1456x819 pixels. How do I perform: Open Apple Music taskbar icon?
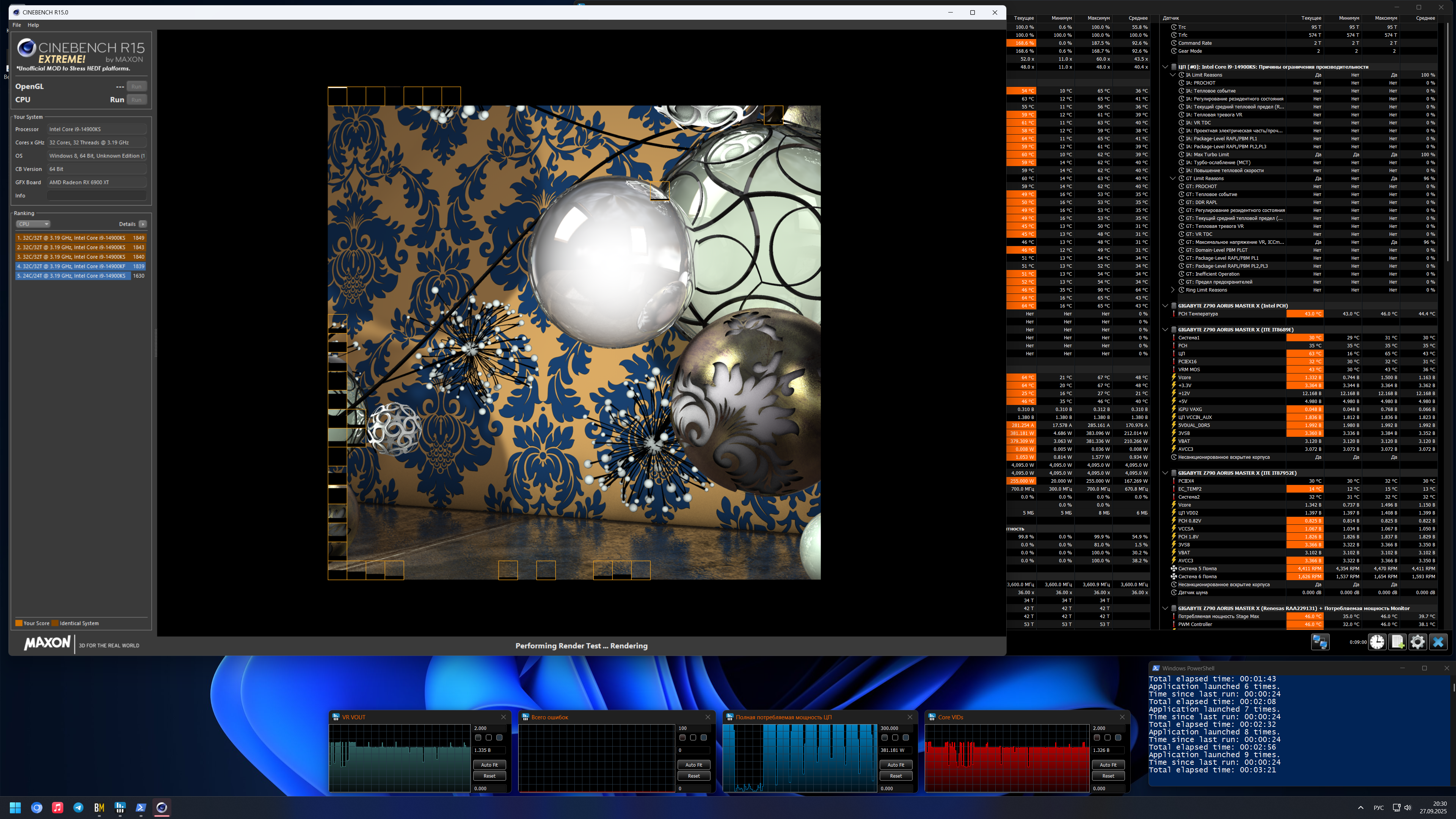point(58,808)
